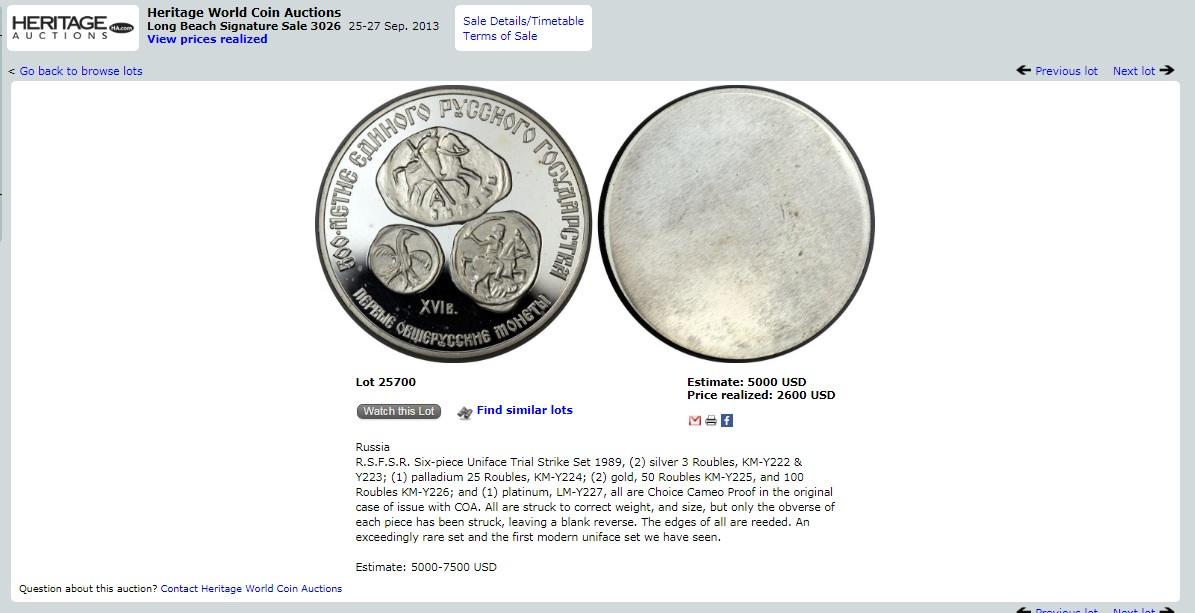Click the printer icon
Viewport: 1195px width, 613px height.
(711, 421)
